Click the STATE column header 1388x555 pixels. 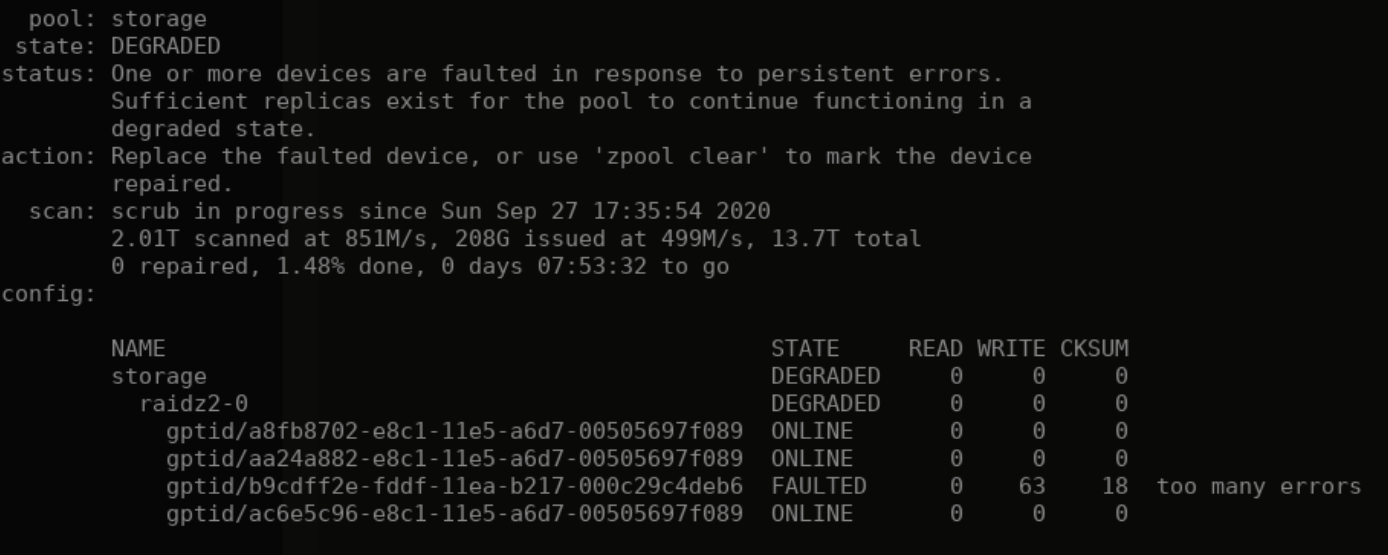805,349
